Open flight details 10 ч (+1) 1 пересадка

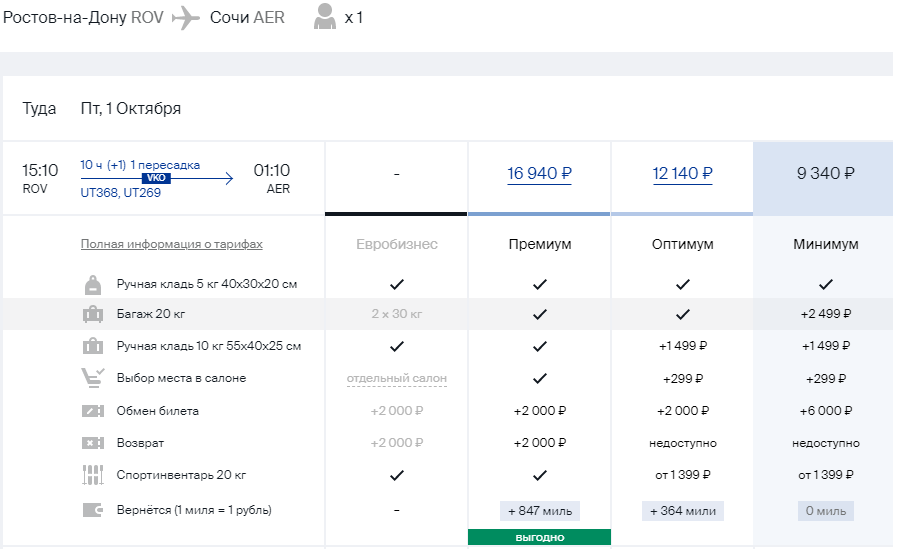[140, 165]
